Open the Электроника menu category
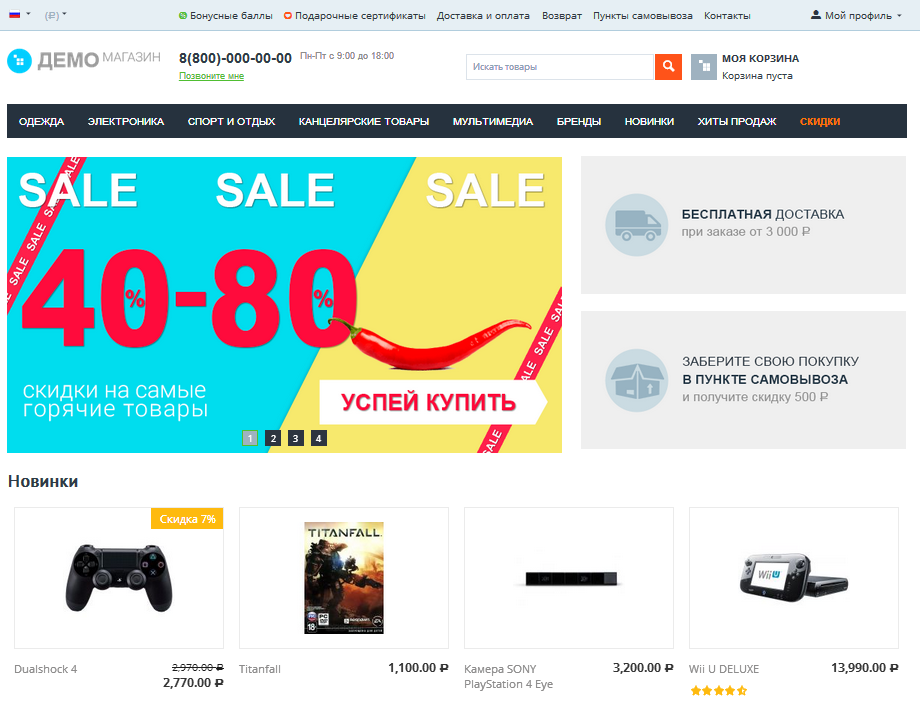The width and height of the screenshot is (920, 722). [126, 121]
